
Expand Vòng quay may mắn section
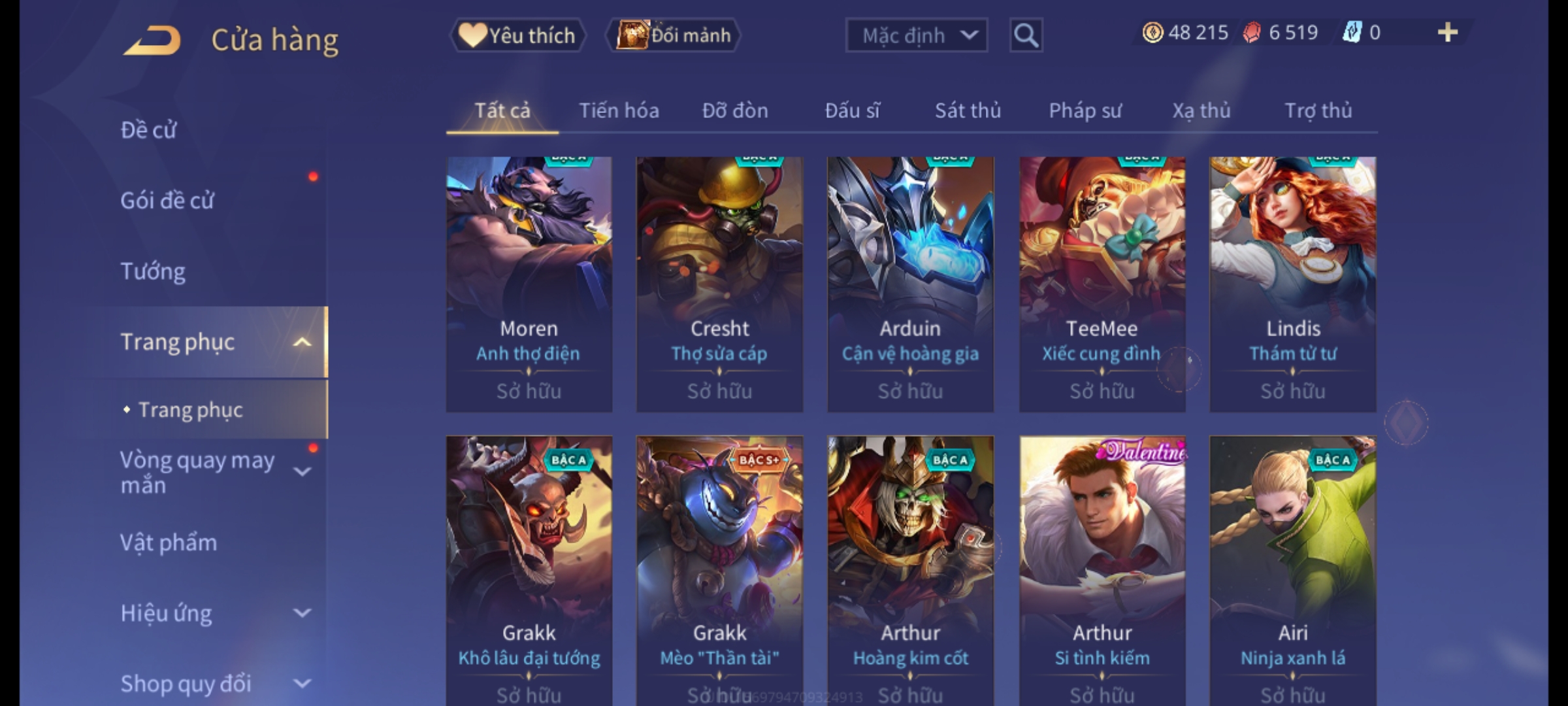[302, 471]
